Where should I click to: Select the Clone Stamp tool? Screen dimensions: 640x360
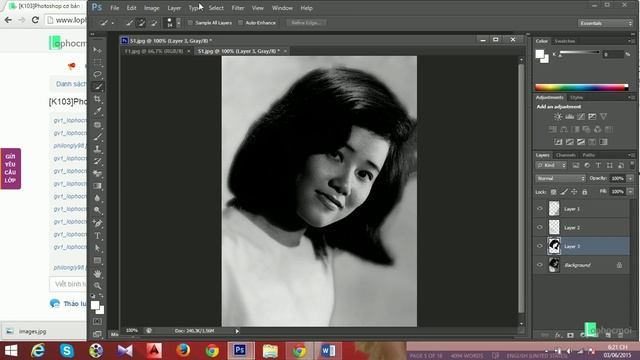97,149
